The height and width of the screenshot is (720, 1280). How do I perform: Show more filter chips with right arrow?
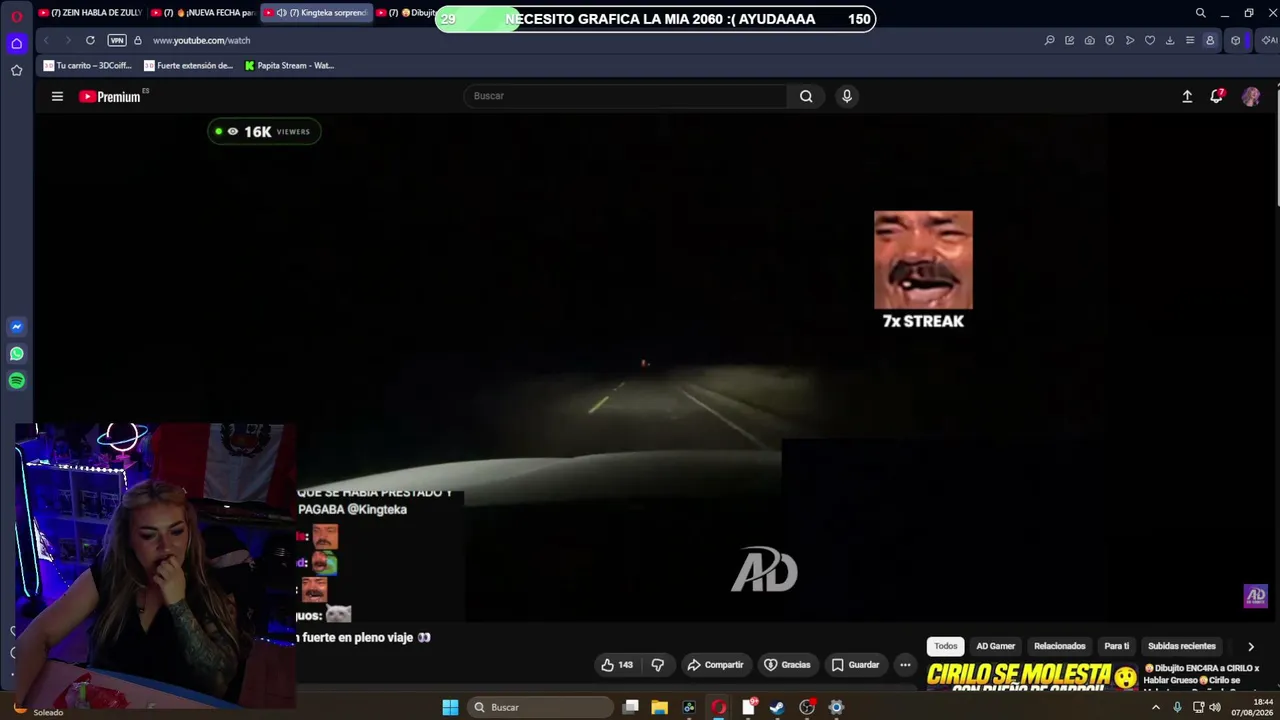tap(1250, 646)
